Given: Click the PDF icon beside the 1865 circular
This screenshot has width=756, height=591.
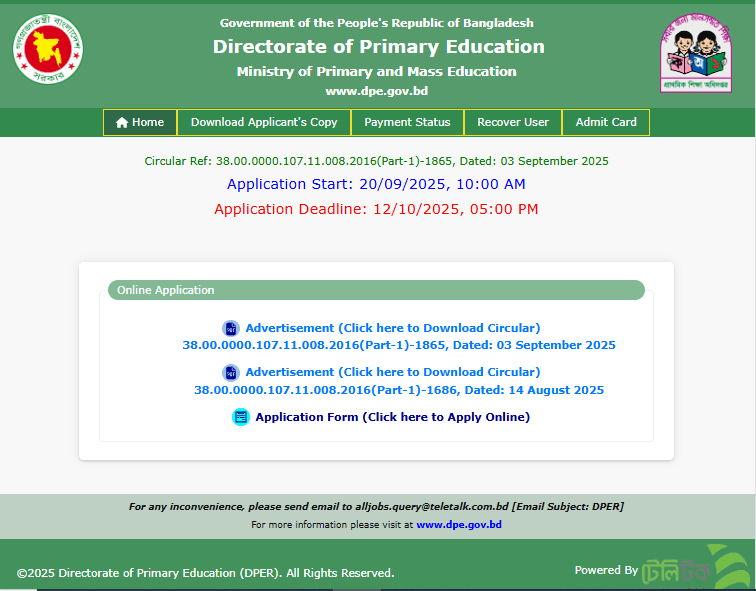Looking at the screenshot, I should click(231, 328).
